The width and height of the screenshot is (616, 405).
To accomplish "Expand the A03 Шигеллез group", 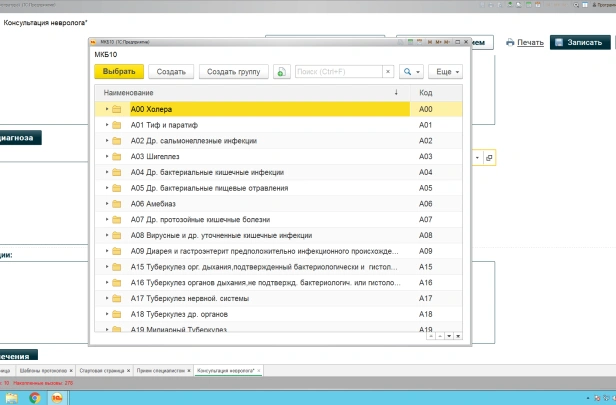I will pyautogui.click(x=107, y=157).
